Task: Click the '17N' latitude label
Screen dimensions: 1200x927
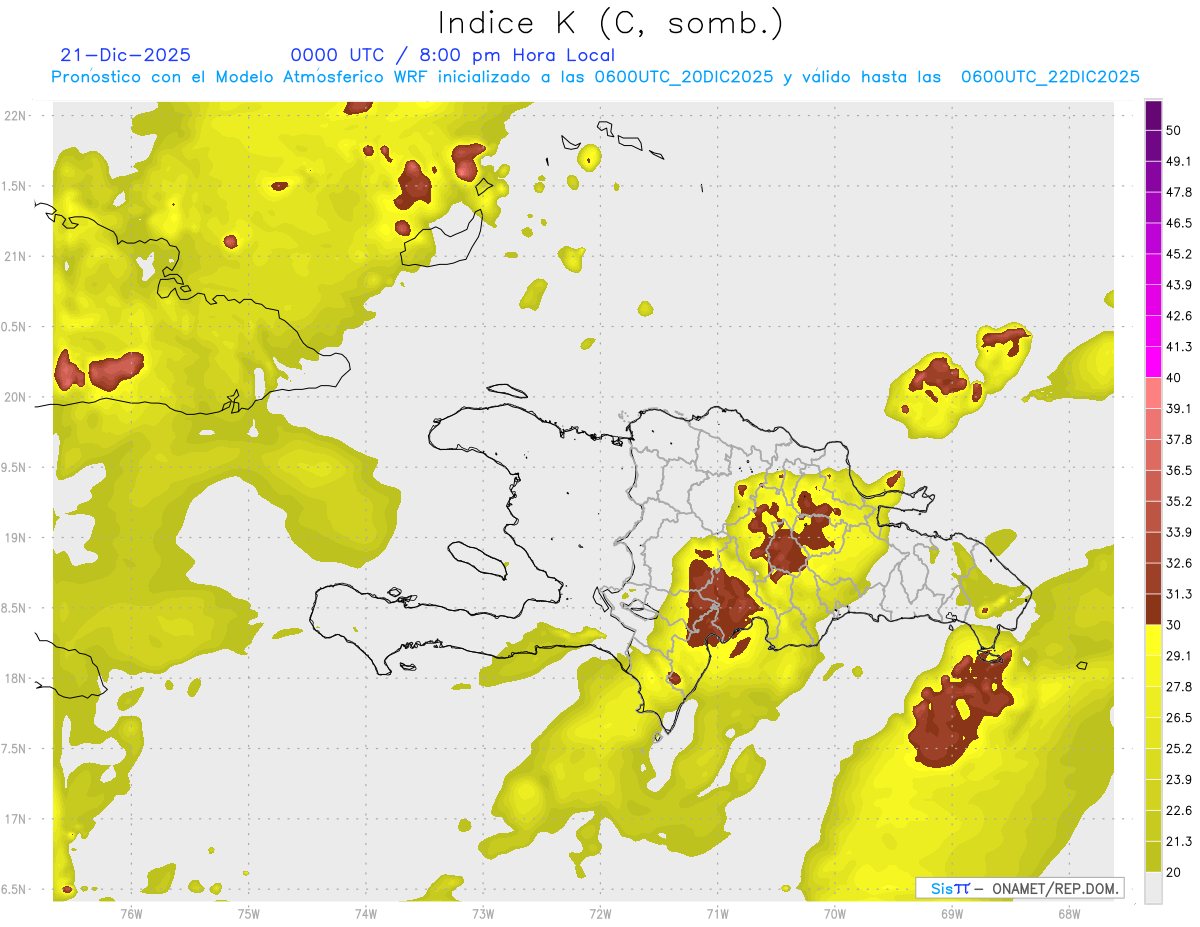Action: 15,819
